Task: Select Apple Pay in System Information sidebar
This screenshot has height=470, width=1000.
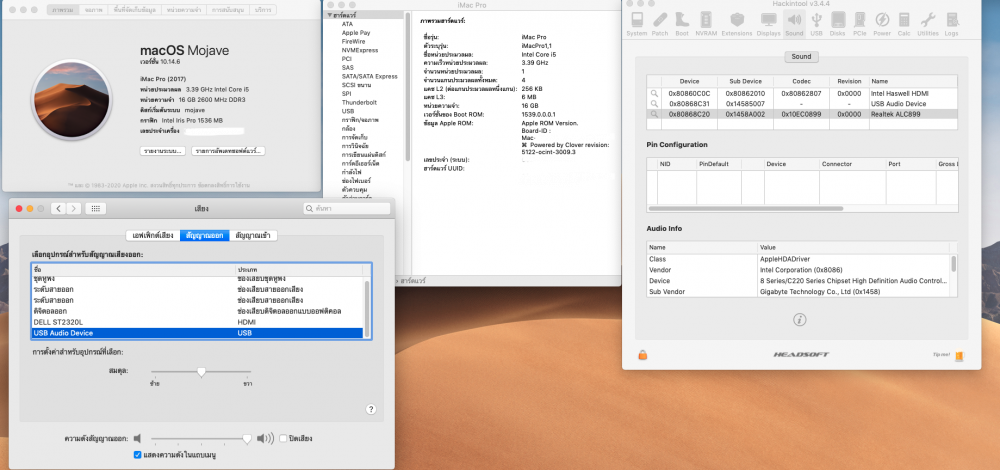Action: click(355, 33)
